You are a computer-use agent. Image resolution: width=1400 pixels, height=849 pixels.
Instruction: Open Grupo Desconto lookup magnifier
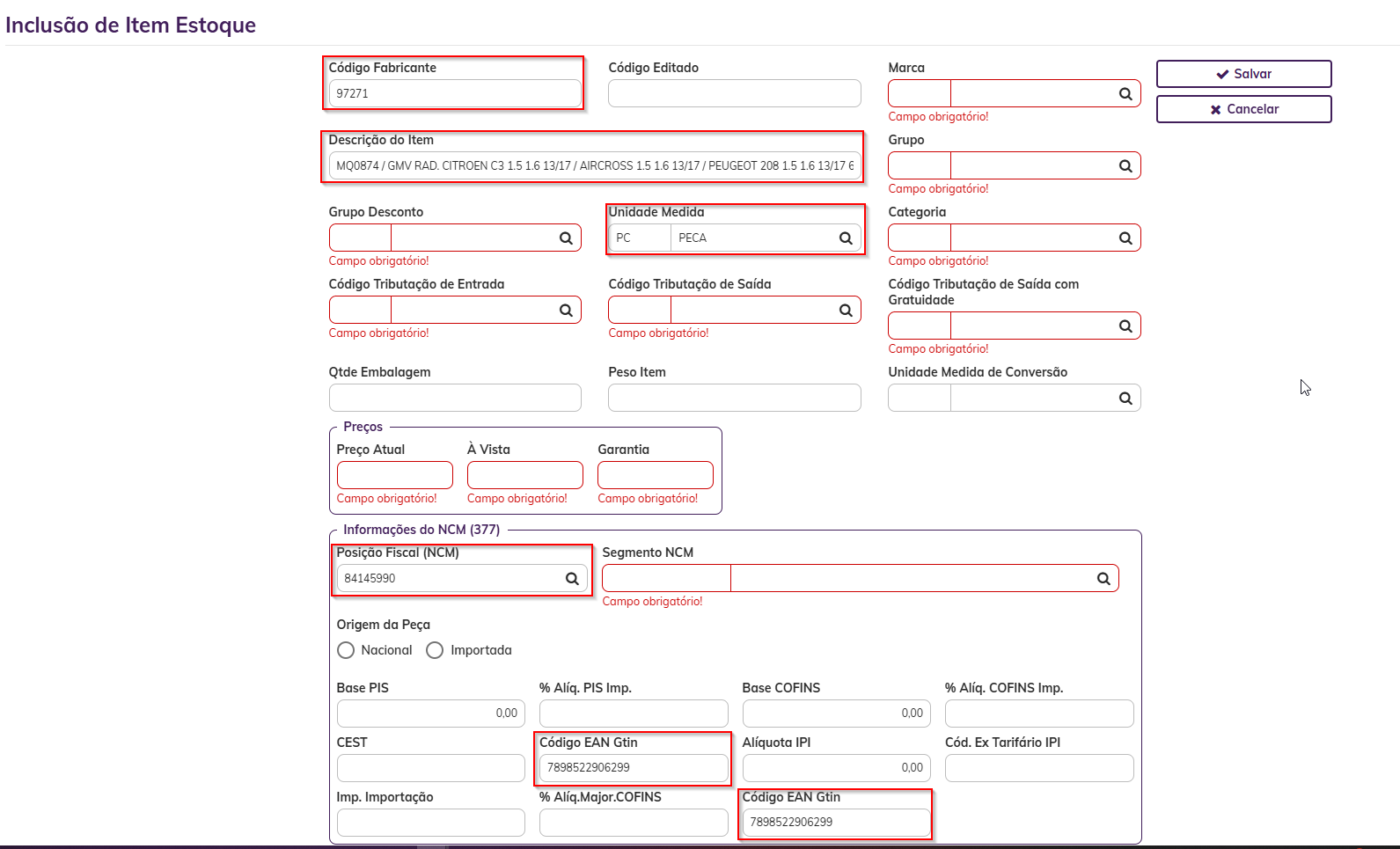[x=566, y=238]
